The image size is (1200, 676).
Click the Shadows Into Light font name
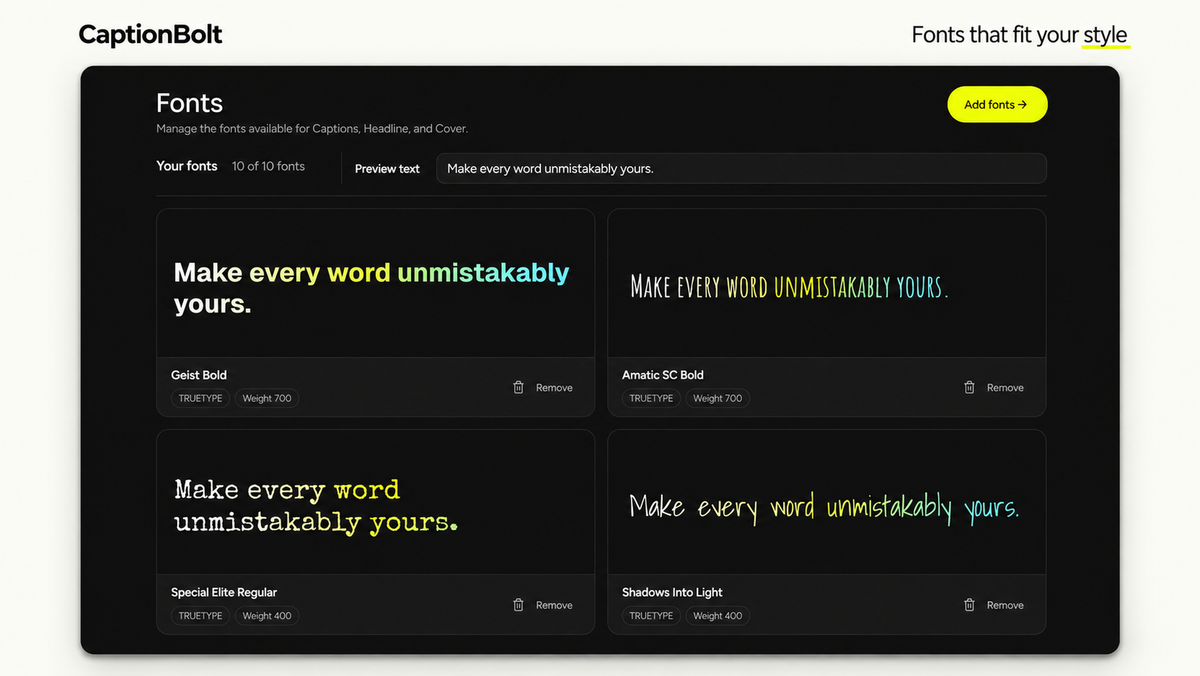[672, 592]
